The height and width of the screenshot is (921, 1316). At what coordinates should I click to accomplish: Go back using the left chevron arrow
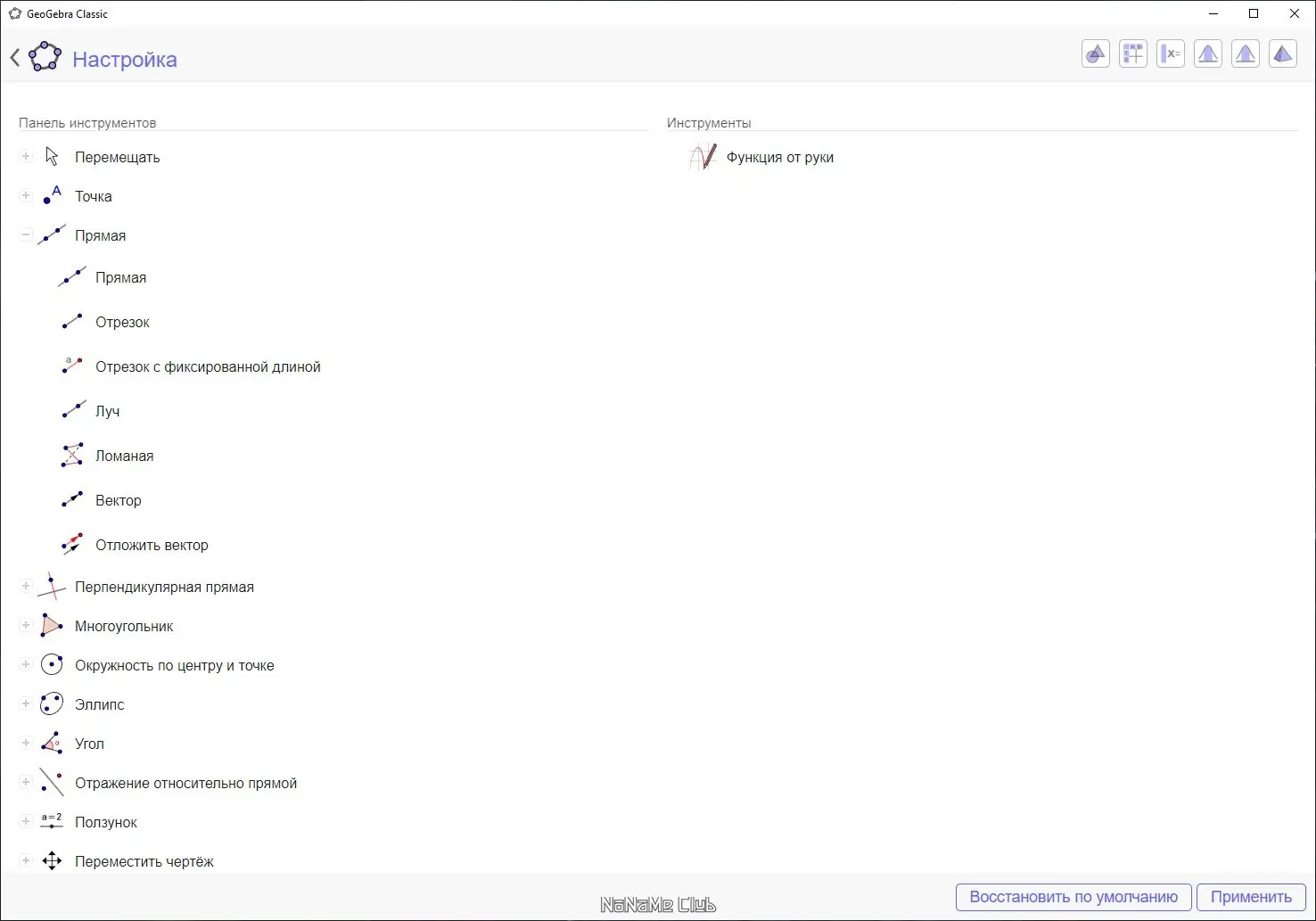14,59
